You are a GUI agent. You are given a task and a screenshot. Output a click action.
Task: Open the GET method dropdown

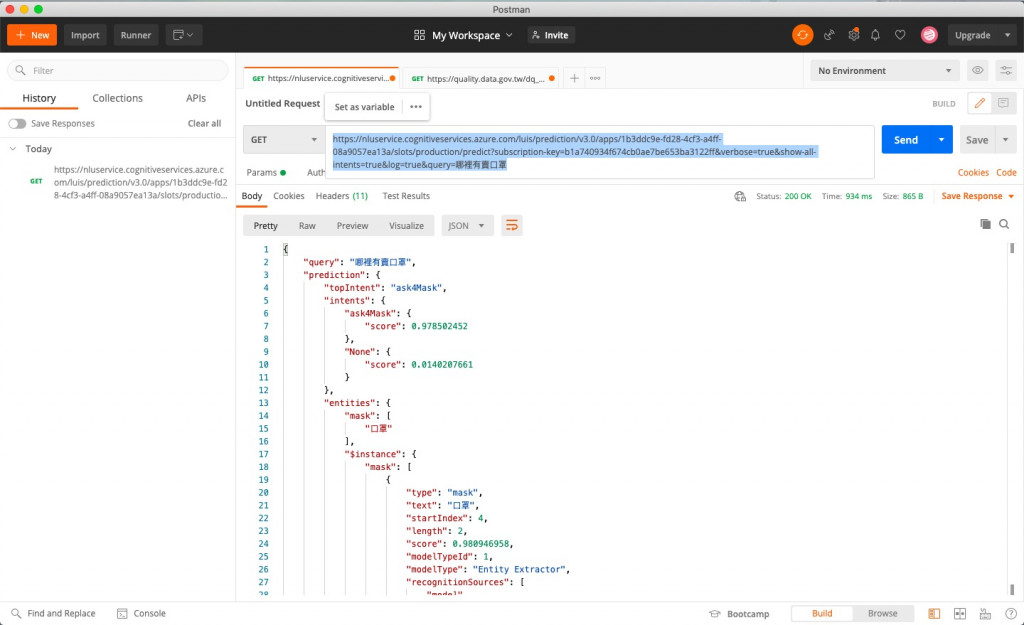click(x=284, y=140)
